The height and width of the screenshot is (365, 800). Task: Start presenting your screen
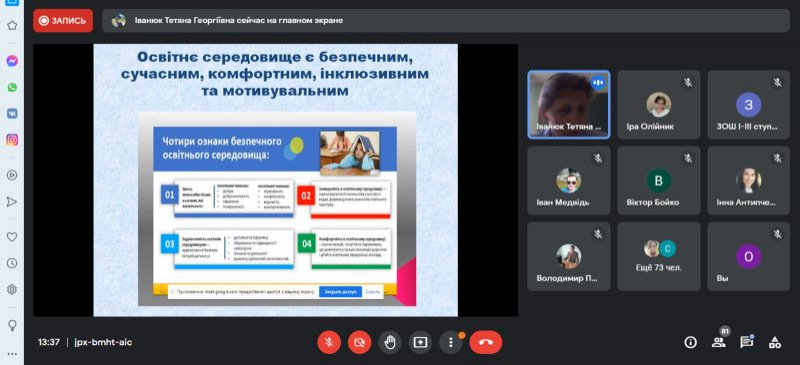(x=420, y=342)
